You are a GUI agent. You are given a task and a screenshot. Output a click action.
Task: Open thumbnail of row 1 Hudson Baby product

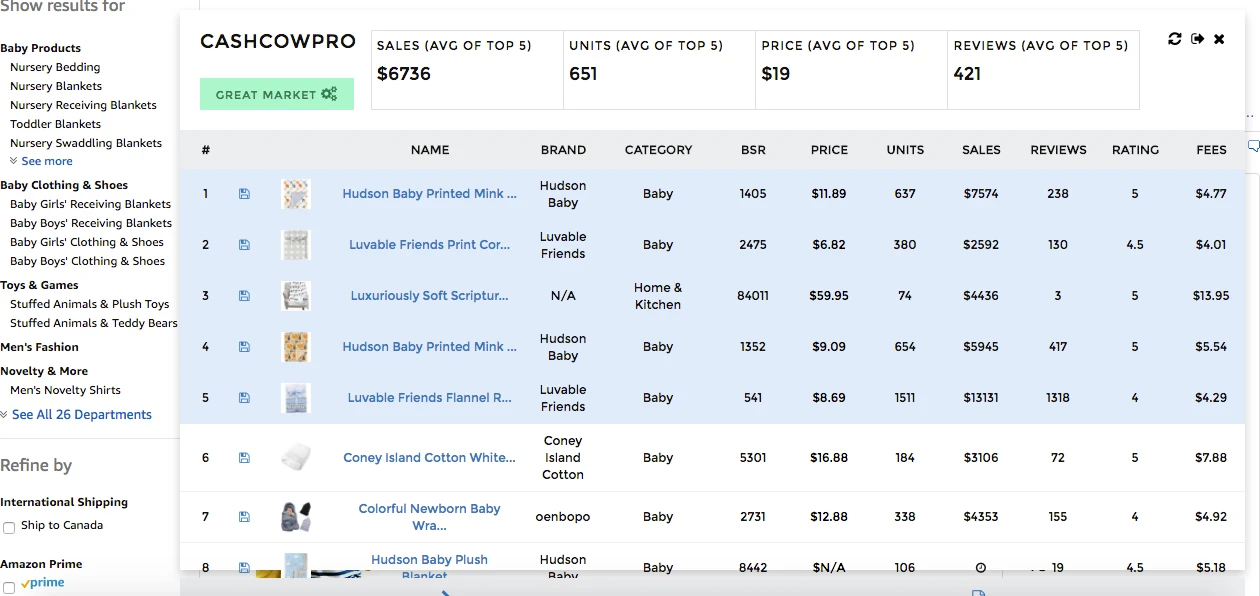(296, 194)
